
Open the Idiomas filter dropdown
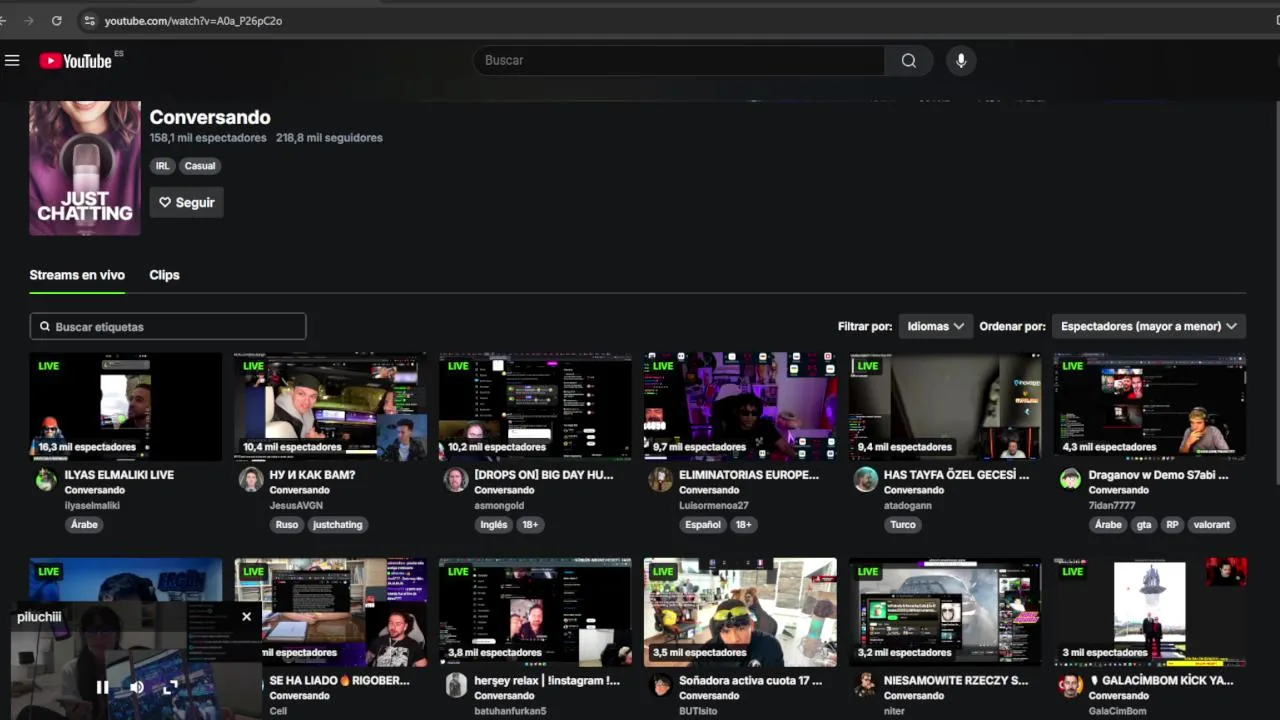pos(935,326)
